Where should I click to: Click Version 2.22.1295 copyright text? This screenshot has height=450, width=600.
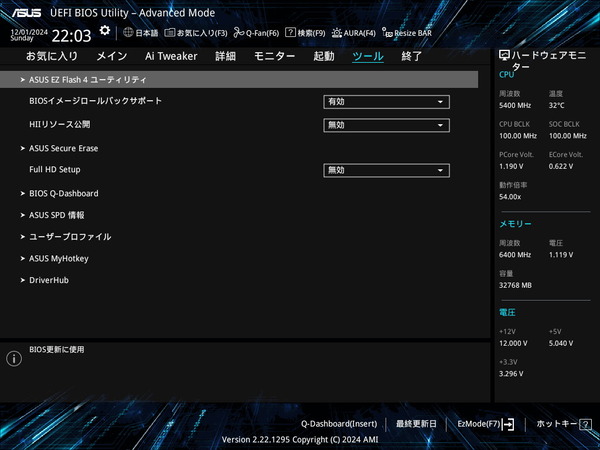pos(300,440)
